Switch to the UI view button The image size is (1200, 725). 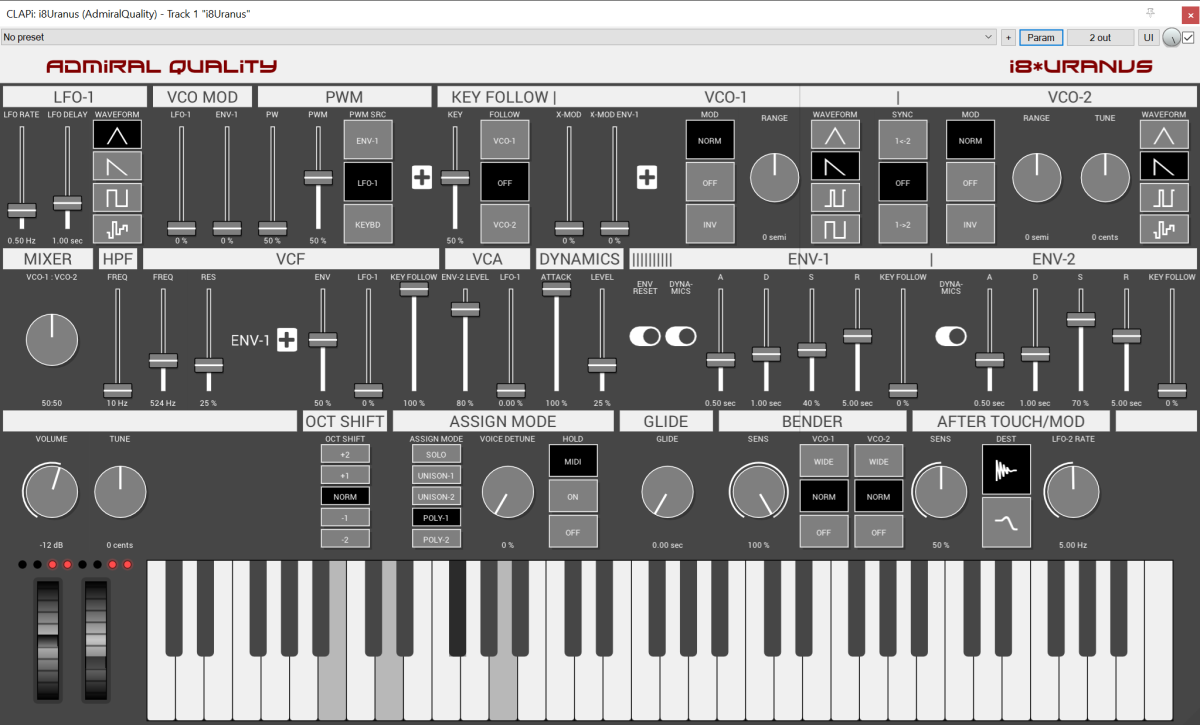(x=1149, y=37)
